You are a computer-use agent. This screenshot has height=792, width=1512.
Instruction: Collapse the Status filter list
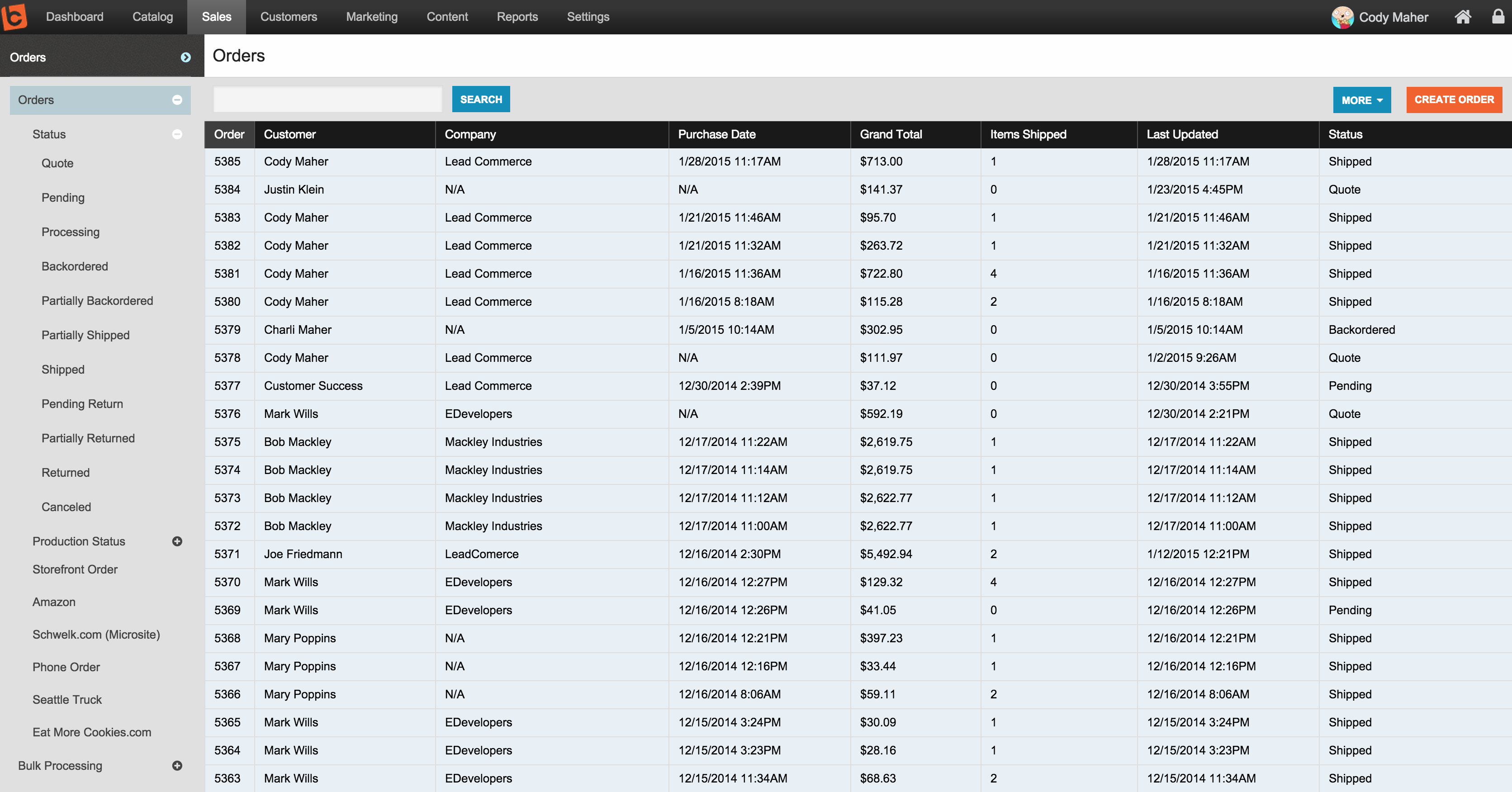177,134
